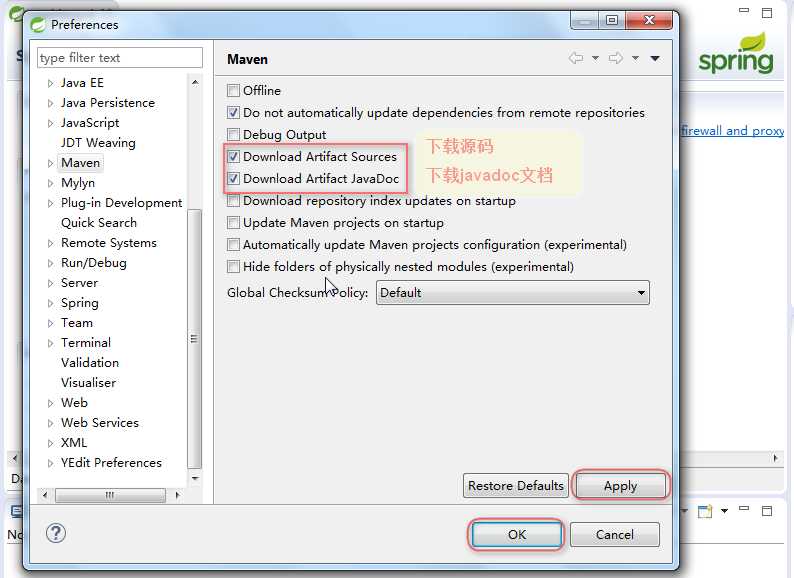The height and width of the screenshot is (578, 794).
Task: Expand the Maven tree node
Action: pyautogui.click(x=50, y=163)
